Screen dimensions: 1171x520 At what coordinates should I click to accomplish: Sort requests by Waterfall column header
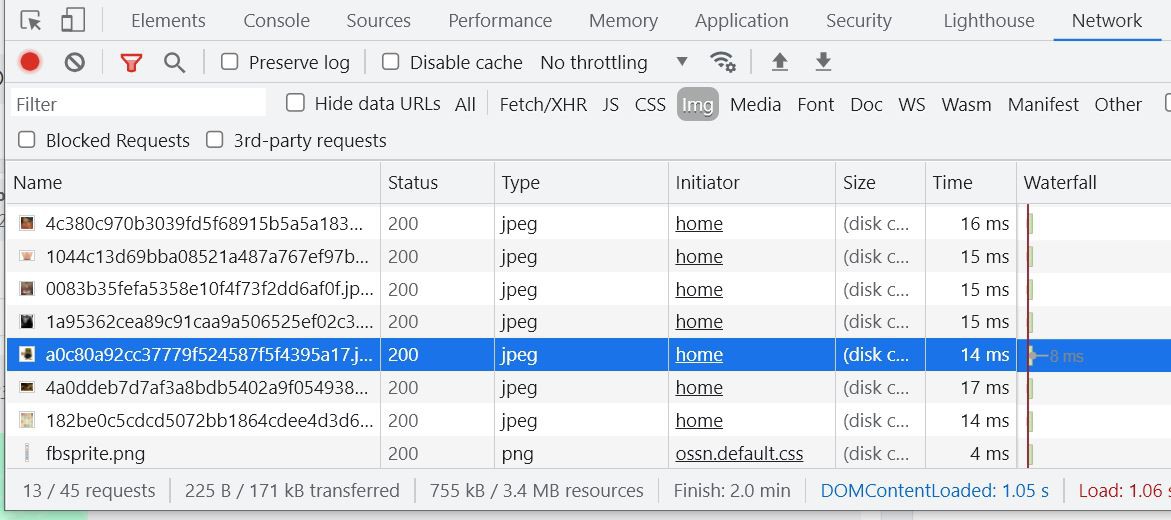1060,182
